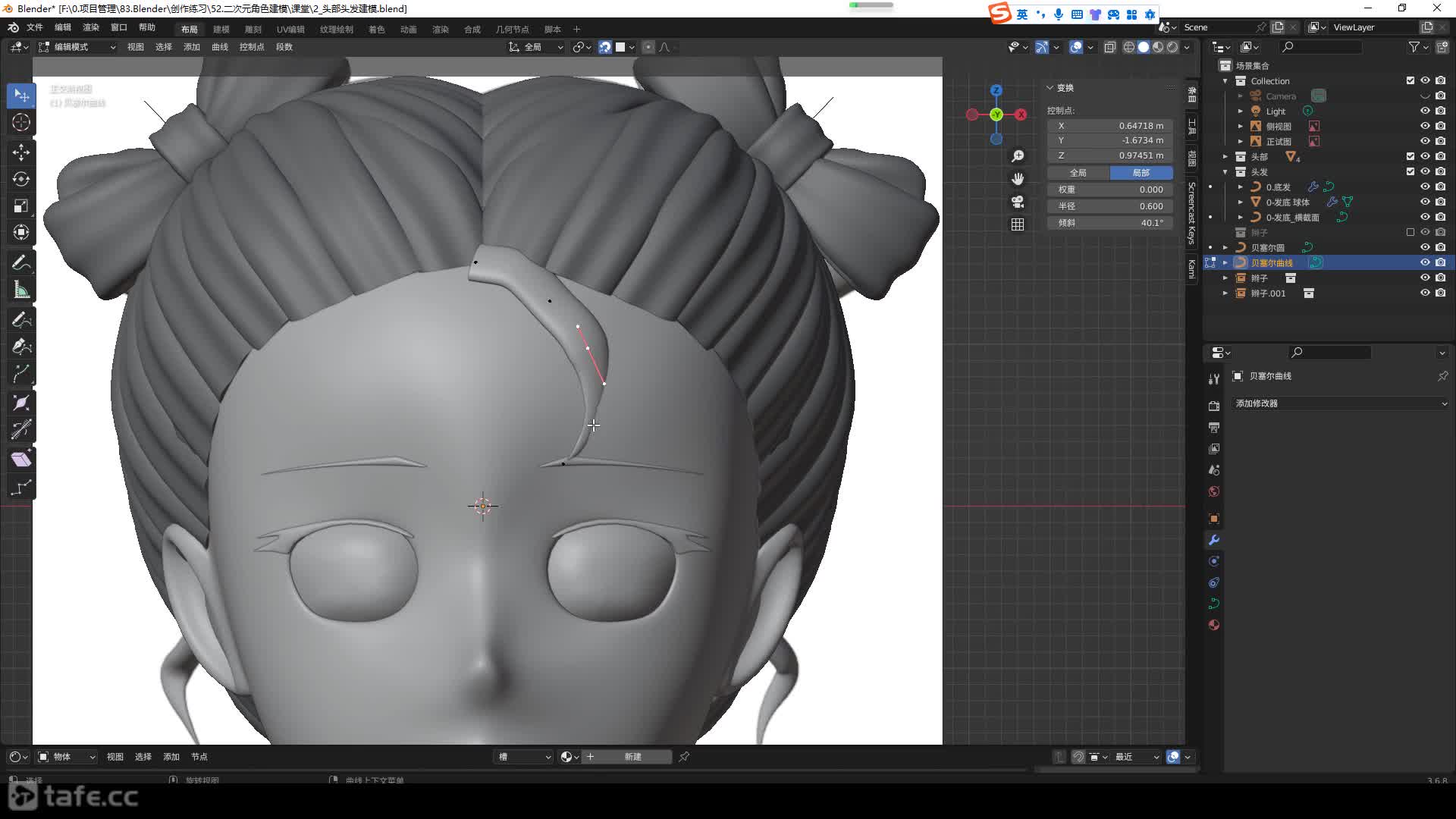
Task: Open the 添加修改器 dropdown
Action: click(1341, 403)
